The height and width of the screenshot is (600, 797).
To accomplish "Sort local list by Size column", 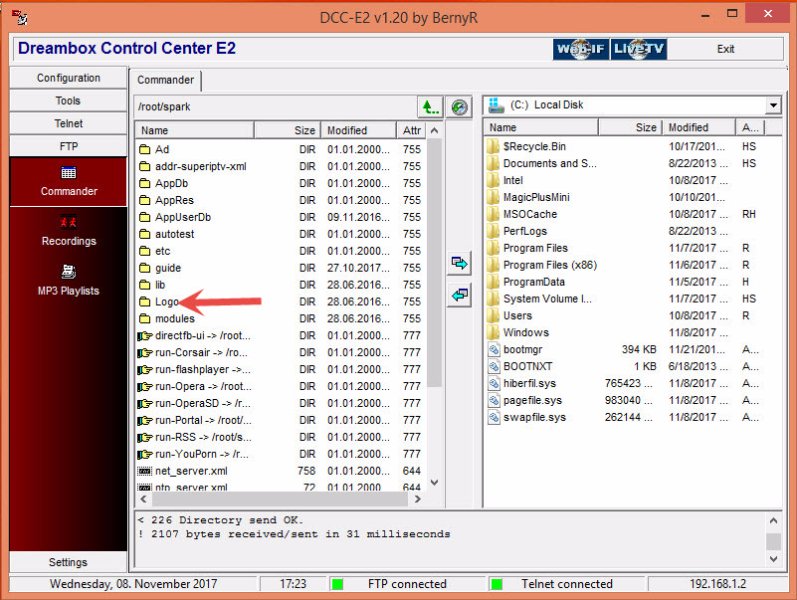I will coord(630,128).
